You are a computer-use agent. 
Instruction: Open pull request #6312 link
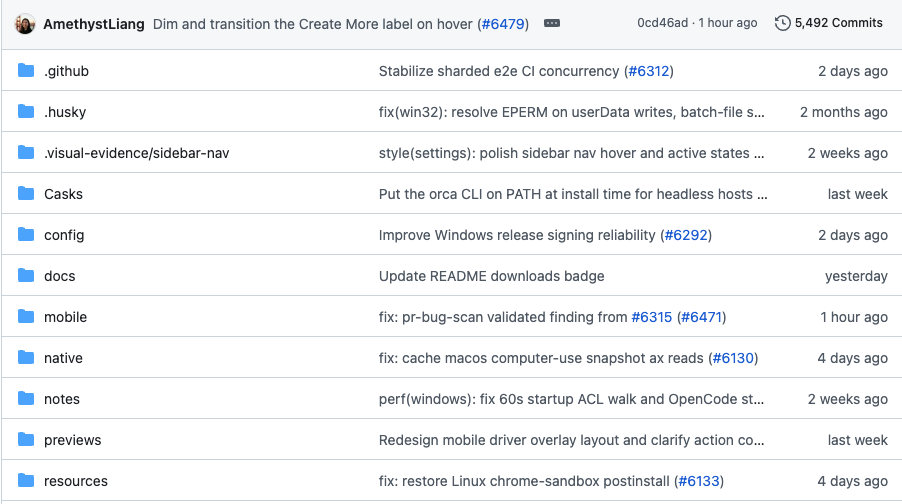[x=649, y=71]
